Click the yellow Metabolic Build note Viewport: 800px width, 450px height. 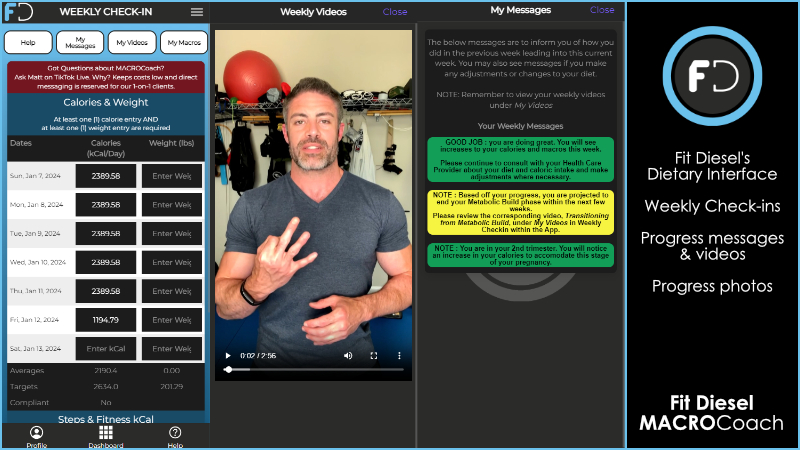pyautogui.click(x=520, y=212)
